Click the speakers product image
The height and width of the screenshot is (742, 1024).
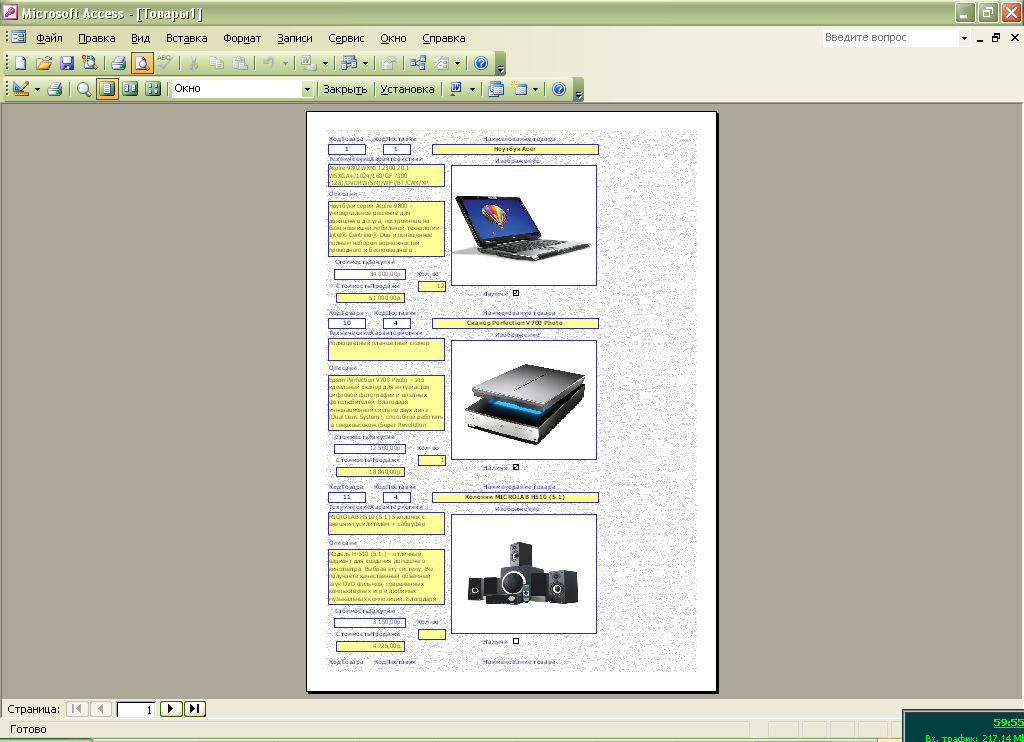[524, 574]
